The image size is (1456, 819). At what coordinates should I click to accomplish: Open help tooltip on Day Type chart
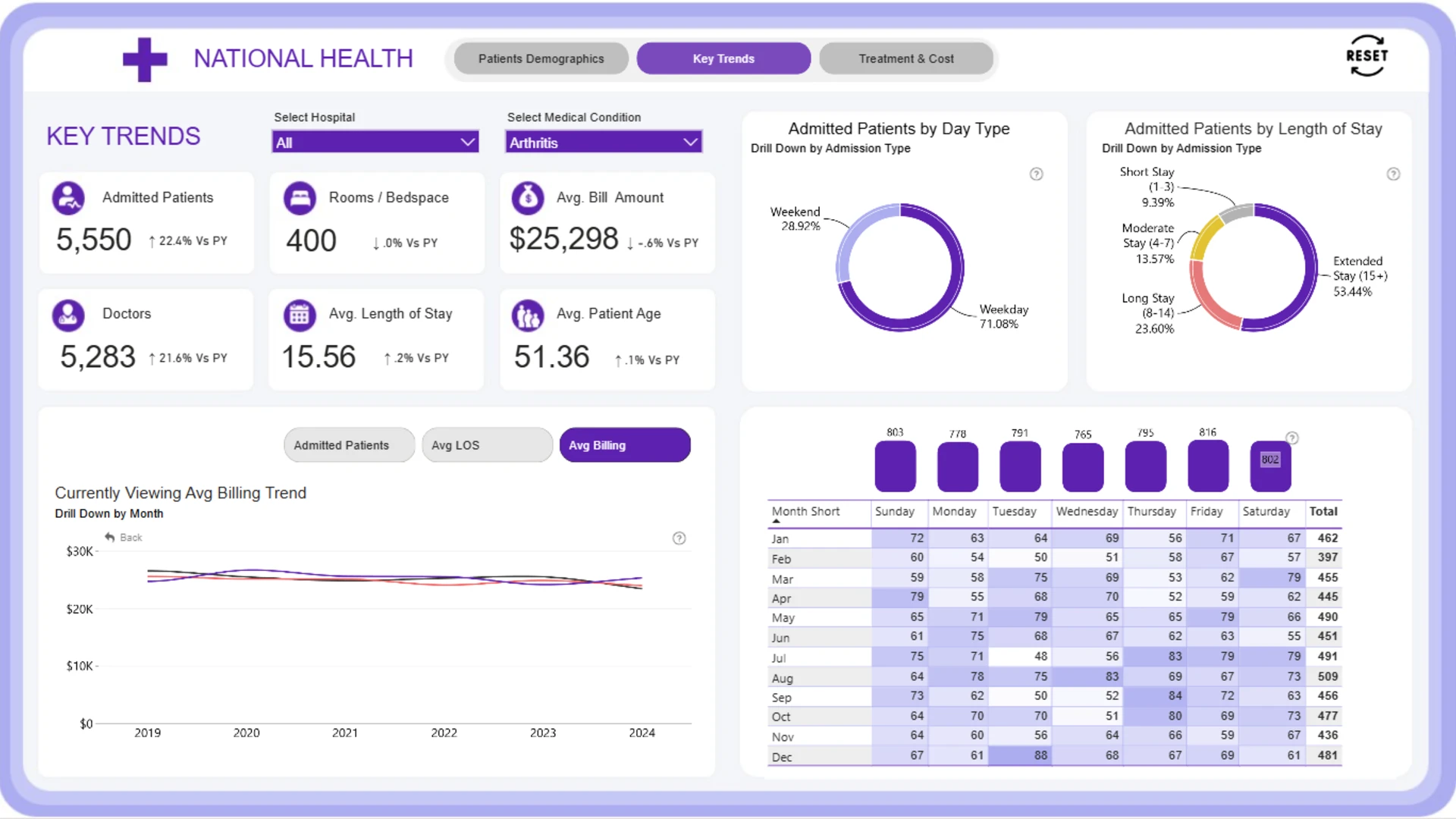(x=1036, y=174)
